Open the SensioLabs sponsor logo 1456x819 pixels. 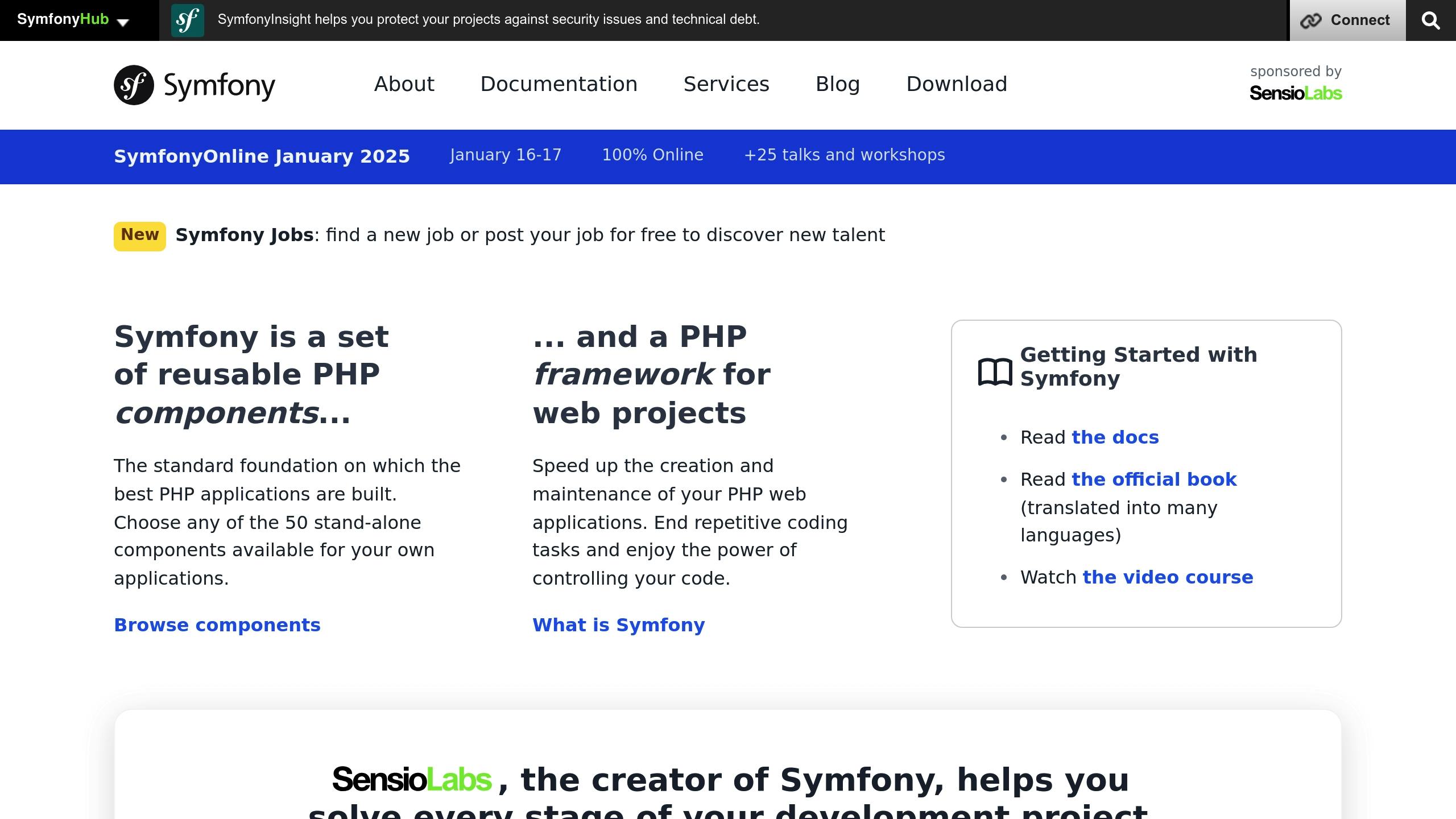click(x=1296, y=93)
